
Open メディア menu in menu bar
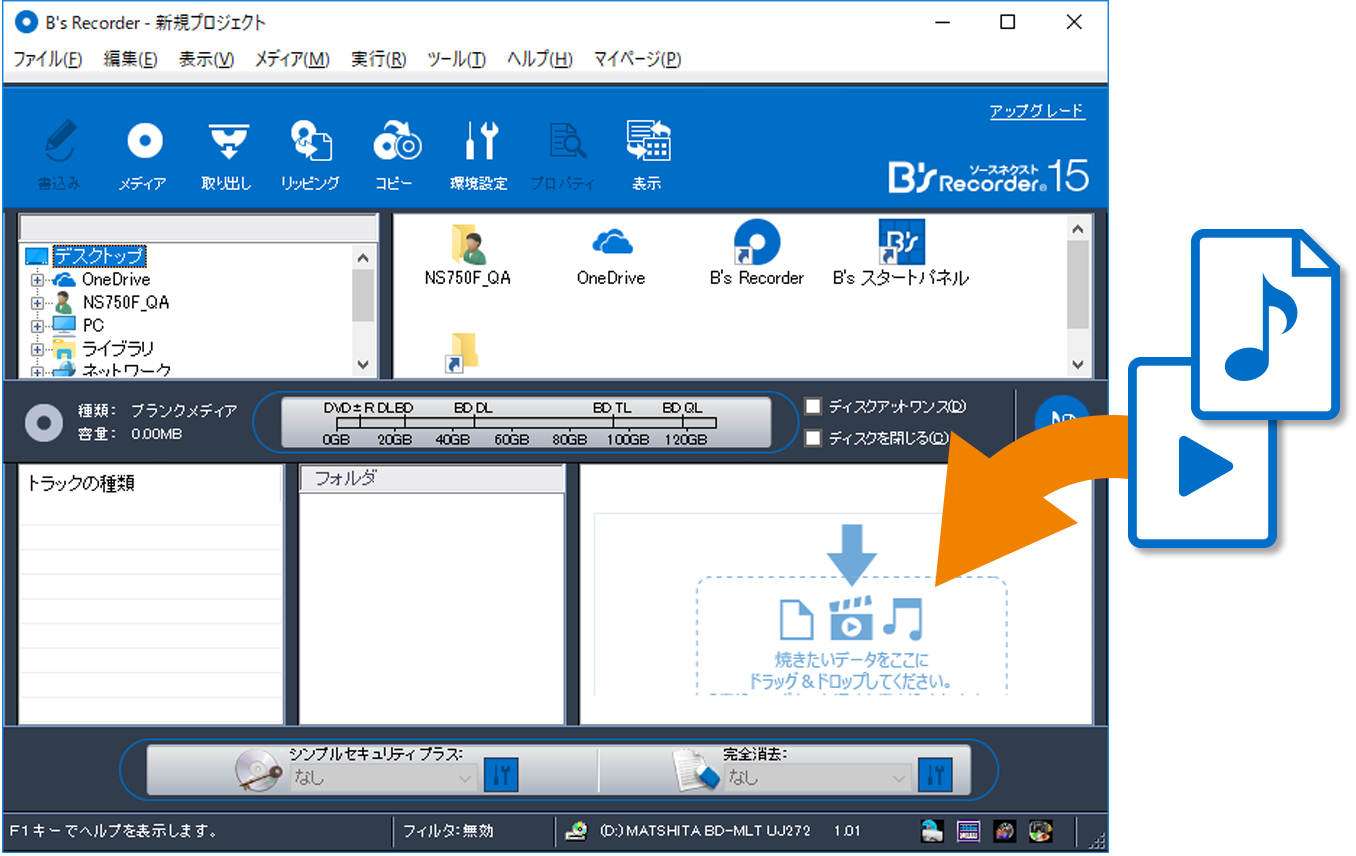tap(292, 59)
